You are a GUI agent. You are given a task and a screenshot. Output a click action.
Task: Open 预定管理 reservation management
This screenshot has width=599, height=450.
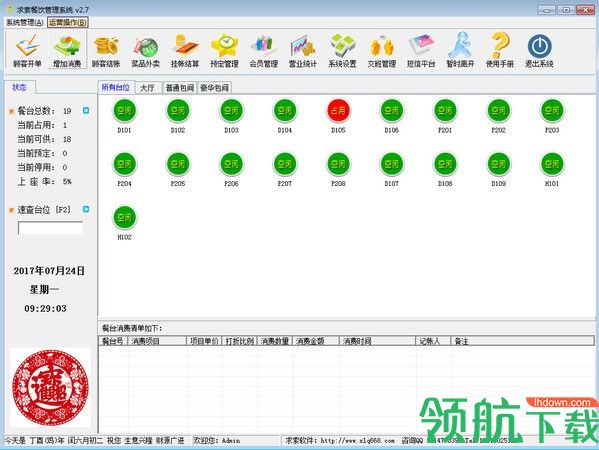pyautogui.click(x=225, y=51)
